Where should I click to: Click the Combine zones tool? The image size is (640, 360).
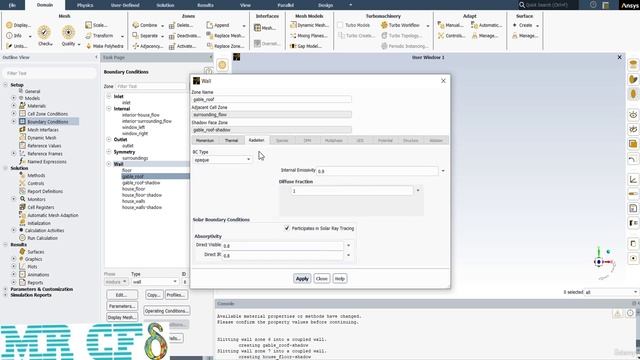148,25
